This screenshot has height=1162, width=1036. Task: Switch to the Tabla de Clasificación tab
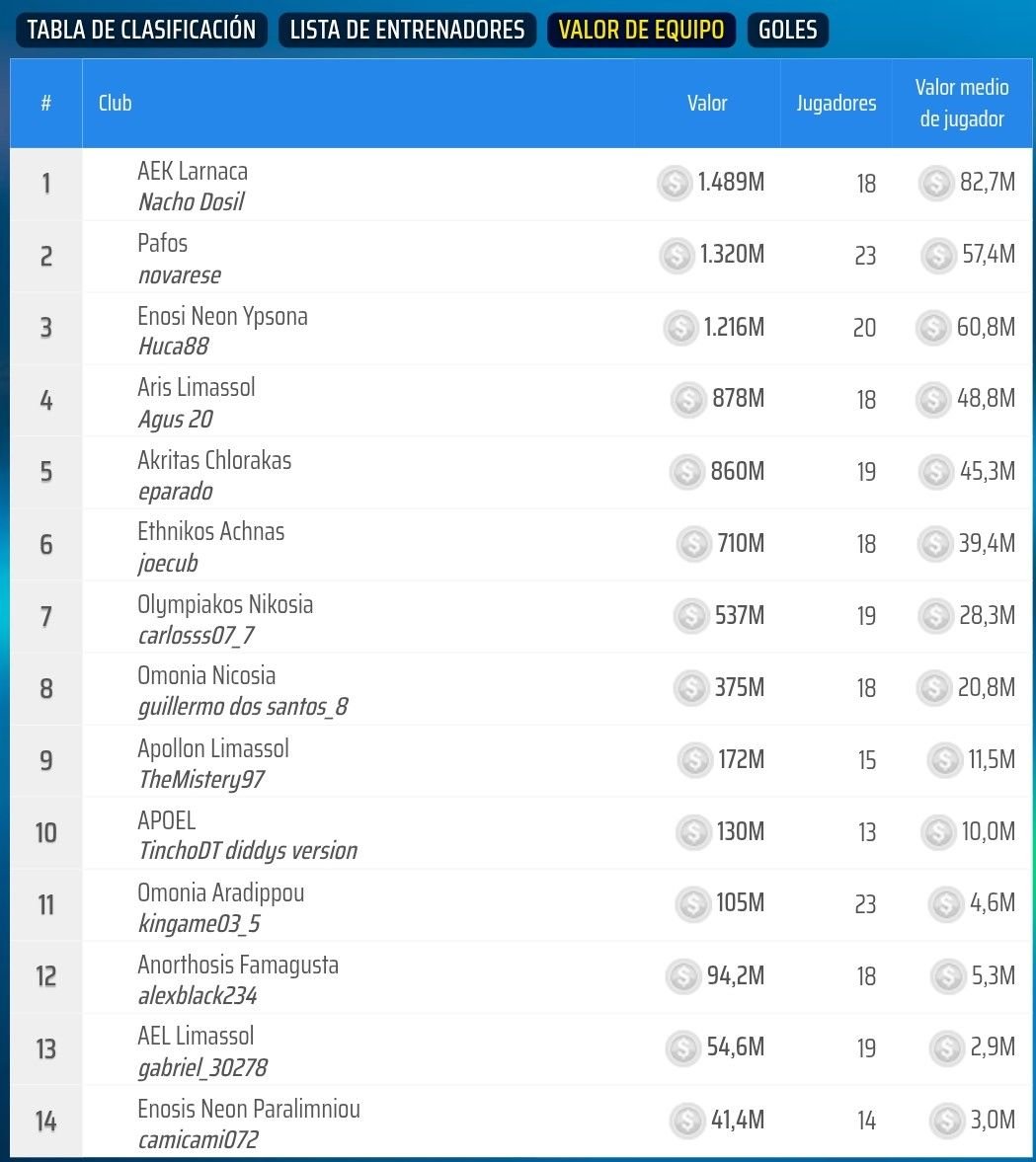click(x=141, y=30)
